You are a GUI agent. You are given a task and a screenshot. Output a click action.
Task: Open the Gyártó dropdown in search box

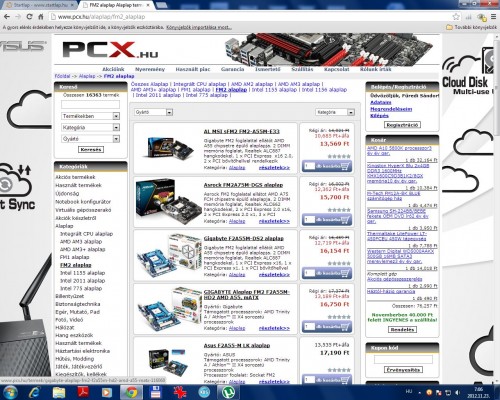tap(90, 139)
